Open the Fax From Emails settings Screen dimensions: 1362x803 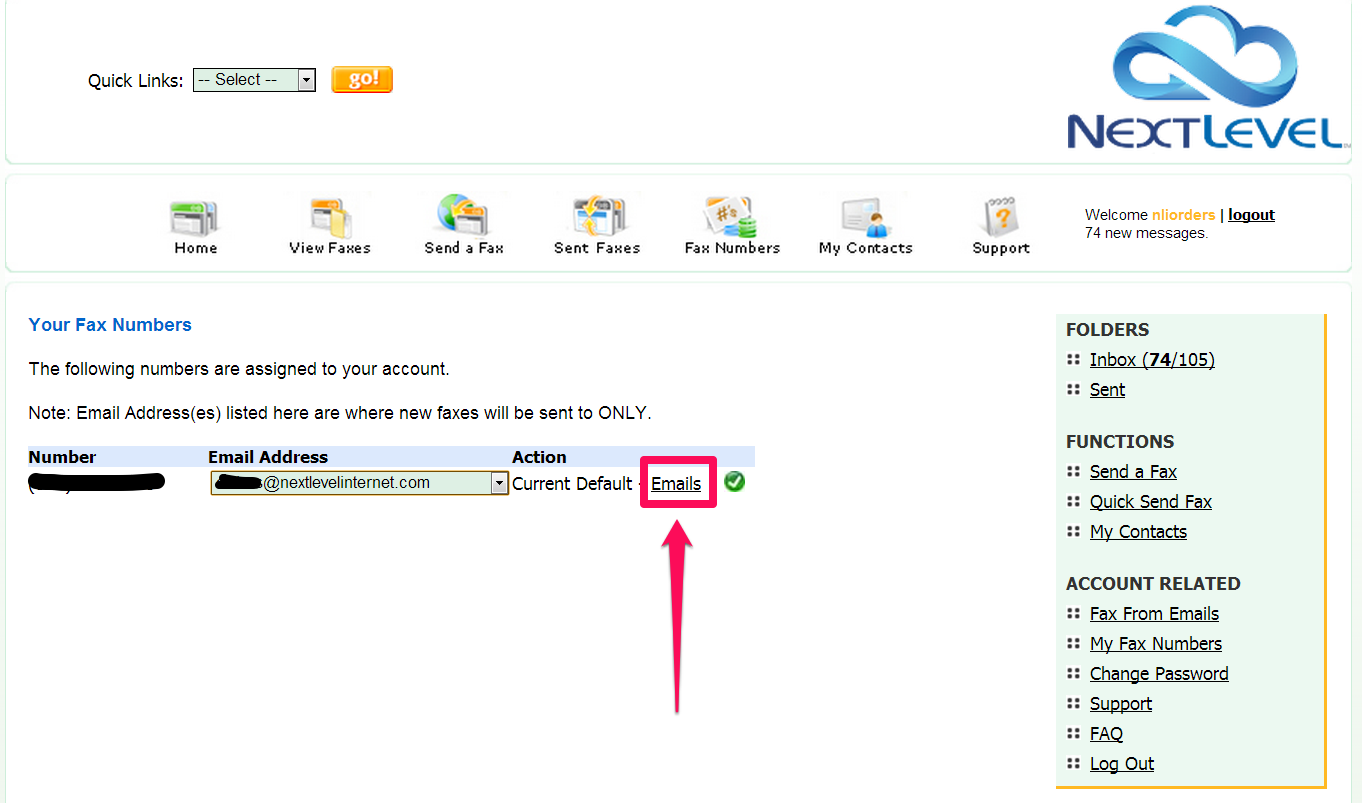pyautogui.click(x=1154, y=613)
